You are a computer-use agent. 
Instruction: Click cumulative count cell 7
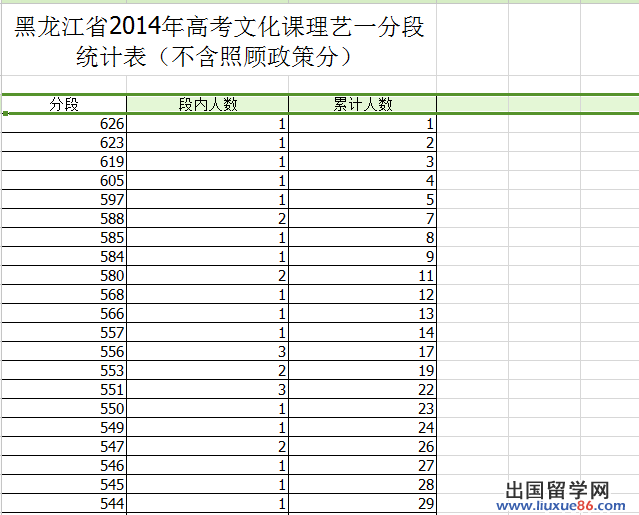coord(362,218)
